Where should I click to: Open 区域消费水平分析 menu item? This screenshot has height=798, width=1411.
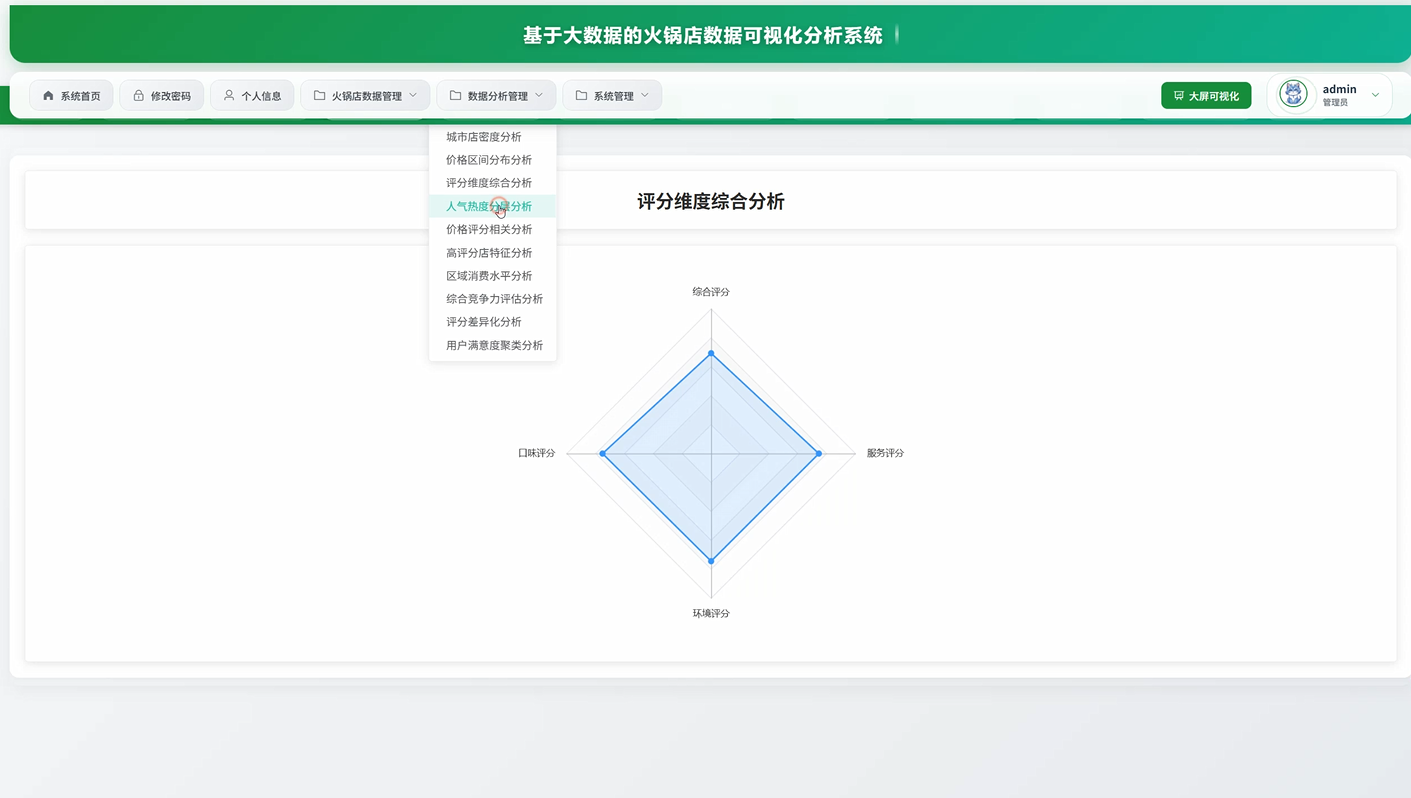pos(493,276)
